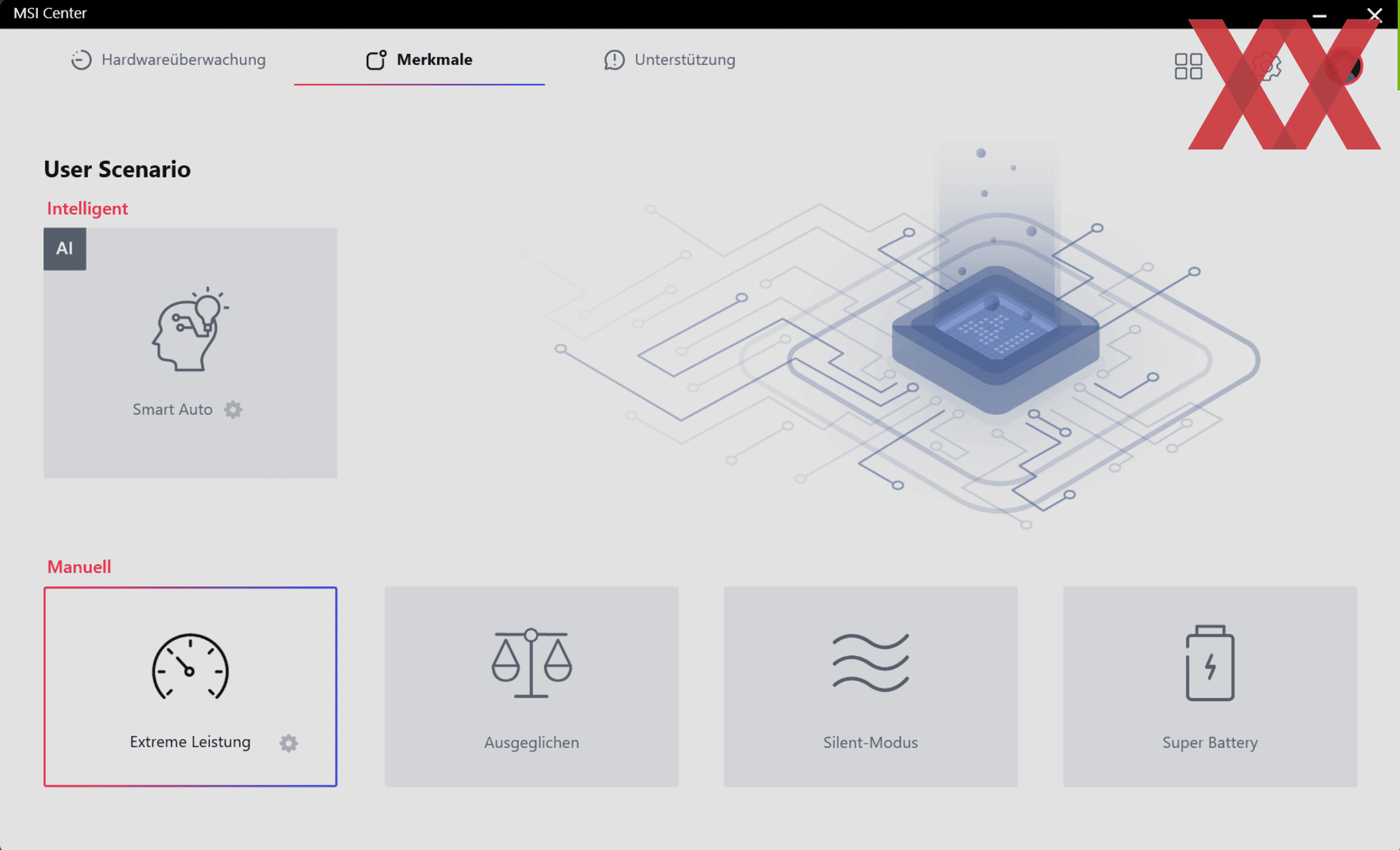Click the Extreme Leistung label

point(190,742)
